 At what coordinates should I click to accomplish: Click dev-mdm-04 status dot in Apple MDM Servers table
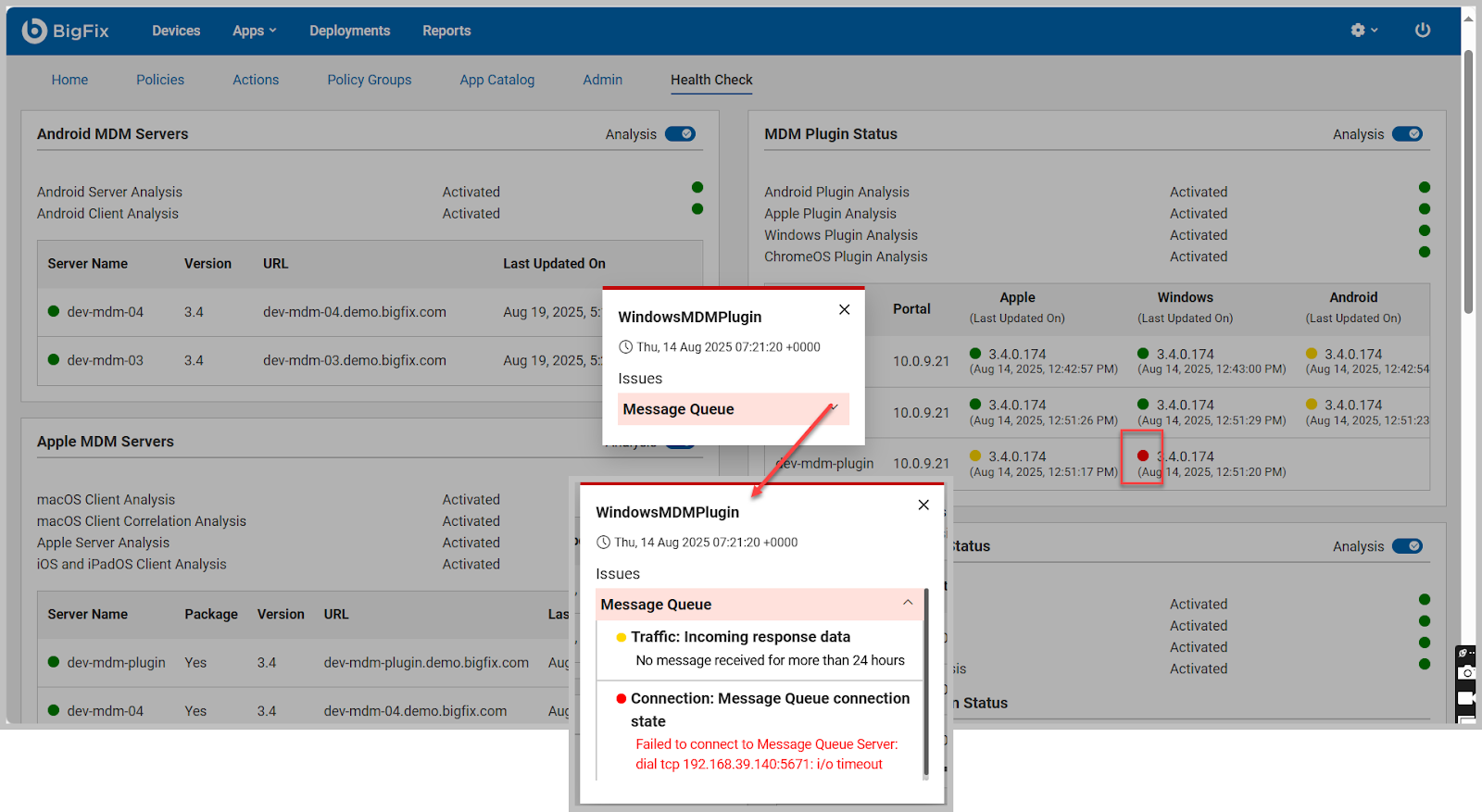point(54,710)
